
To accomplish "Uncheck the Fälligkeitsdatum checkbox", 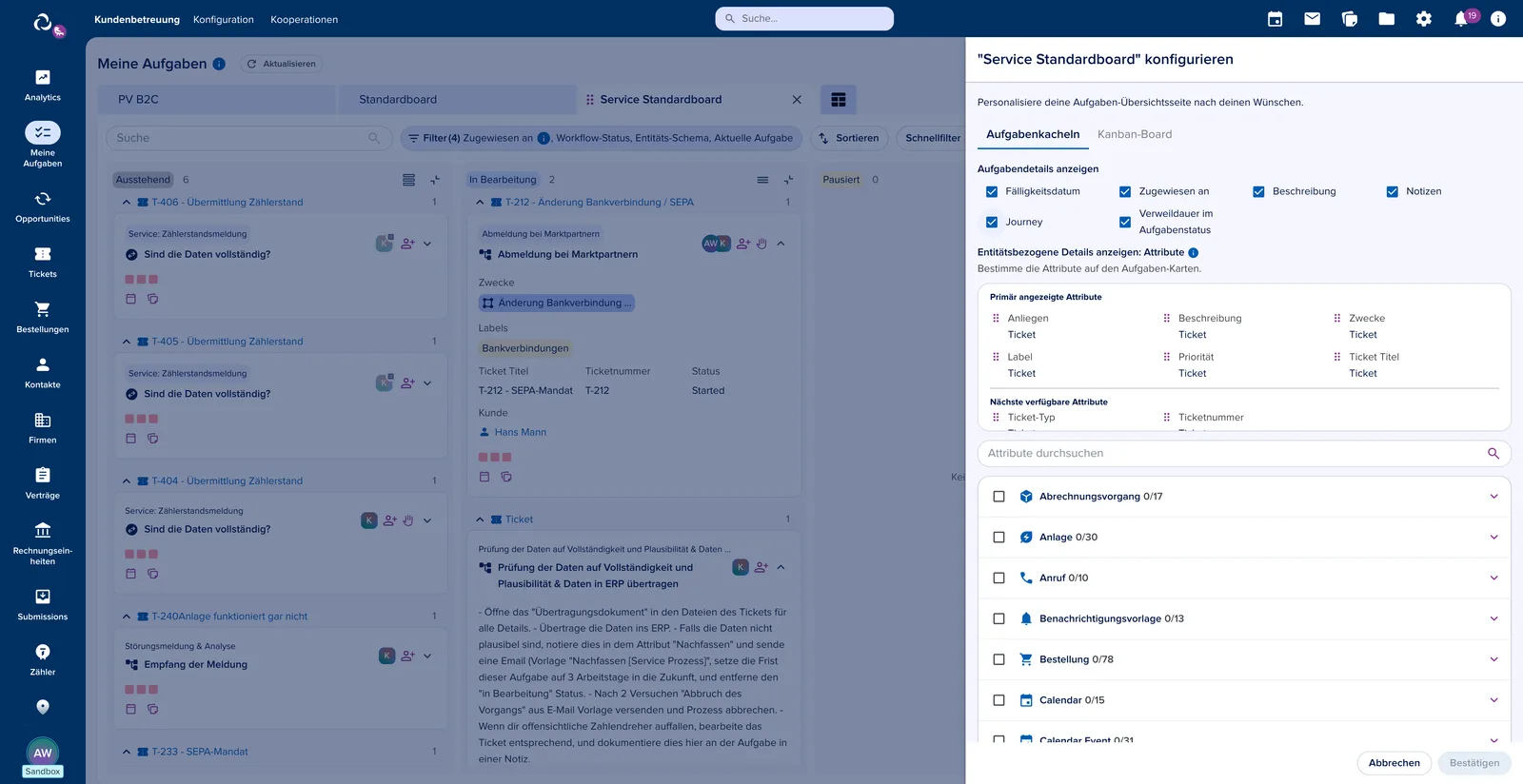I will point(992,191).
